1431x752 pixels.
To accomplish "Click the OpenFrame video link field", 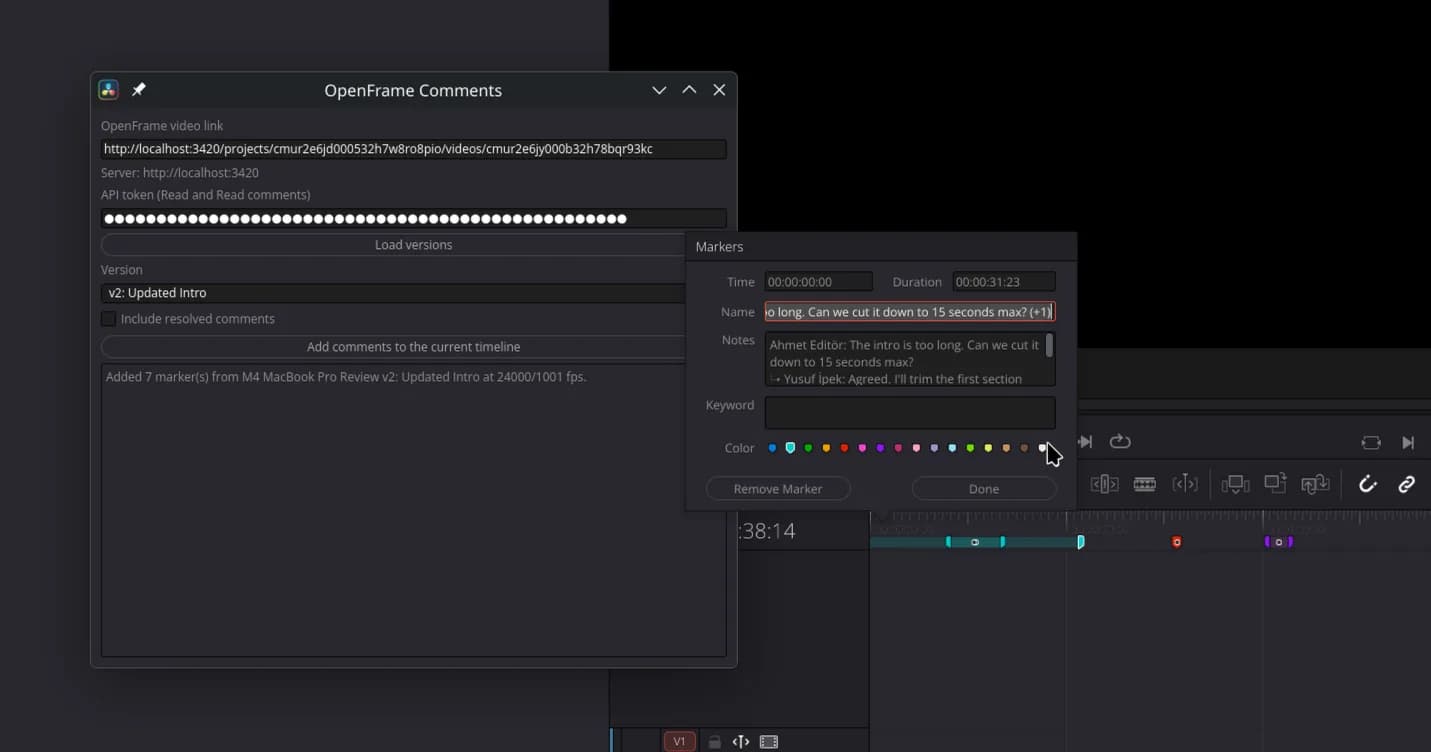I will click(413, 149).
